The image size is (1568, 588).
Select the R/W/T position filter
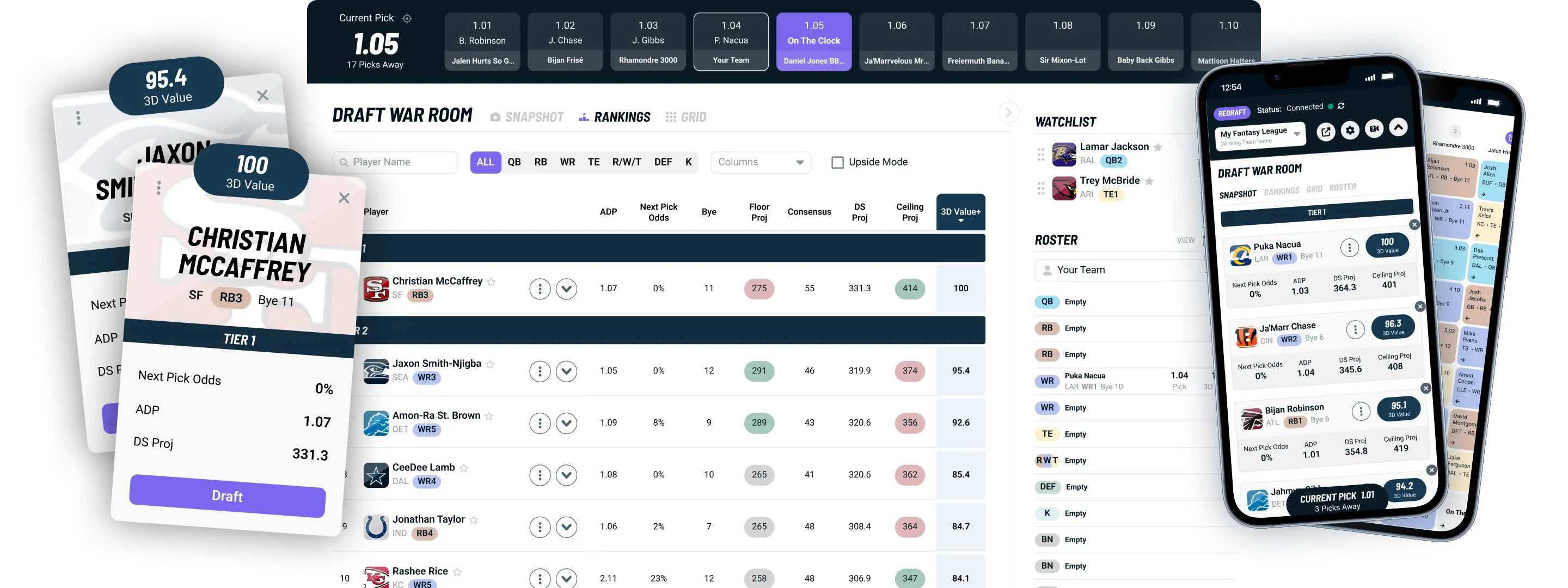[x=626, y=162]
